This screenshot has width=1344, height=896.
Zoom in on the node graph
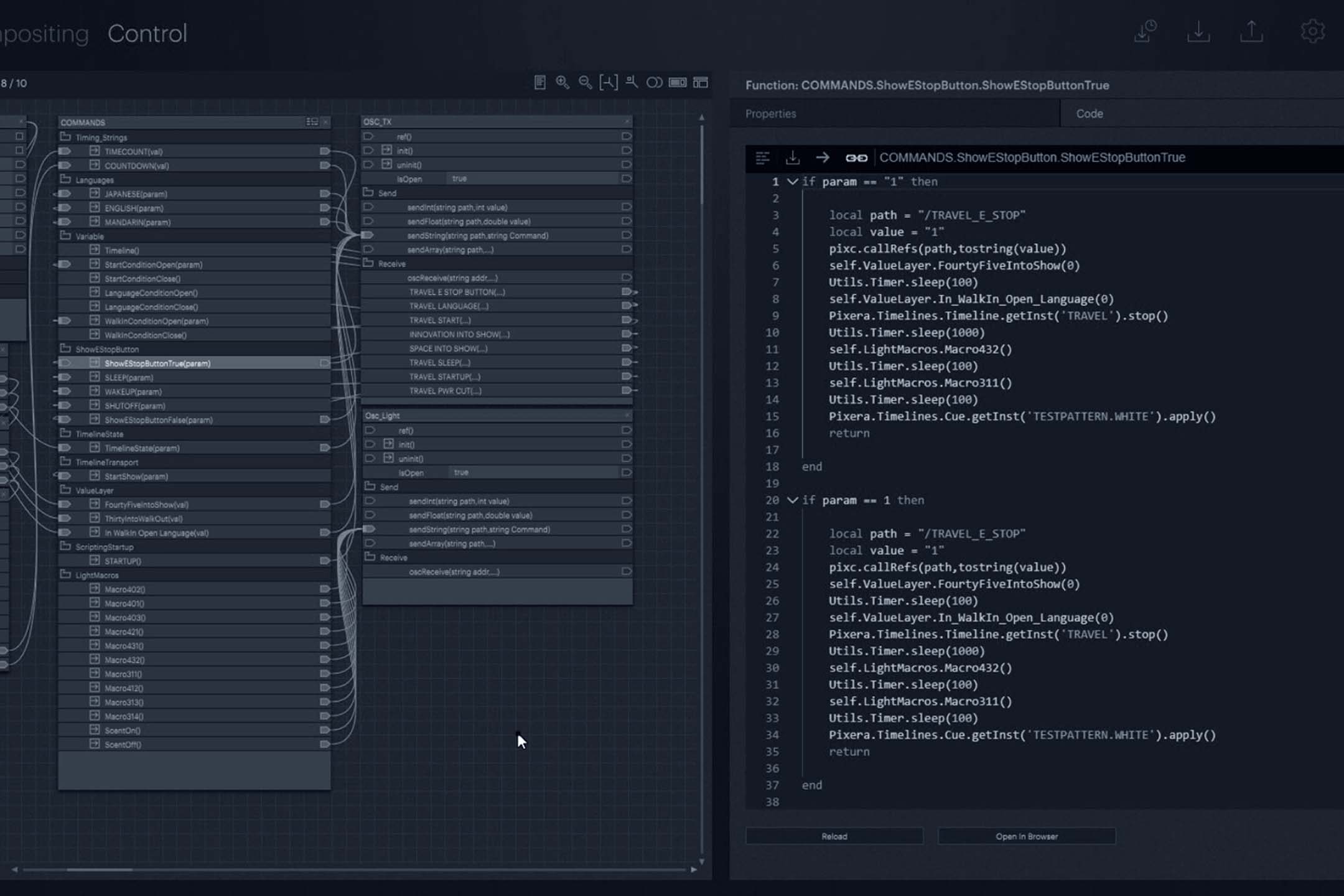click(x=562, y=83)
